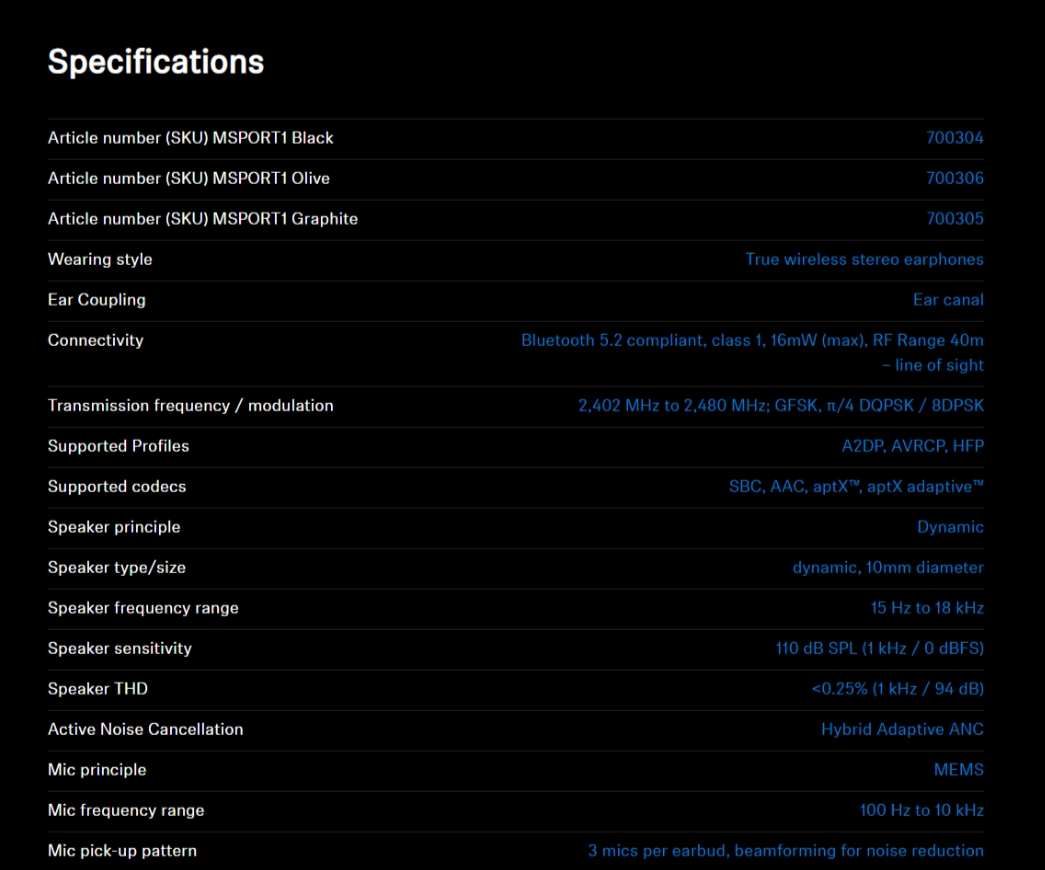Click SKU value 700306
Screen dimensions: 1045x870
tap(954, 179)
